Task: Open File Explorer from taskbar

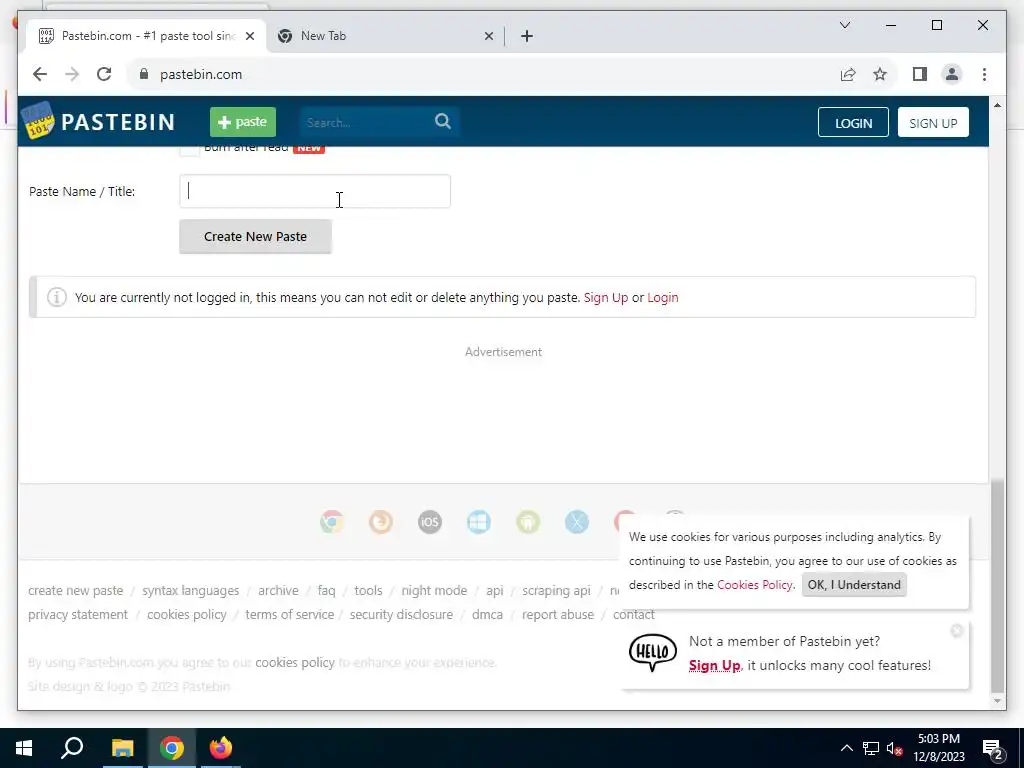Action: (x=122, y=748)
